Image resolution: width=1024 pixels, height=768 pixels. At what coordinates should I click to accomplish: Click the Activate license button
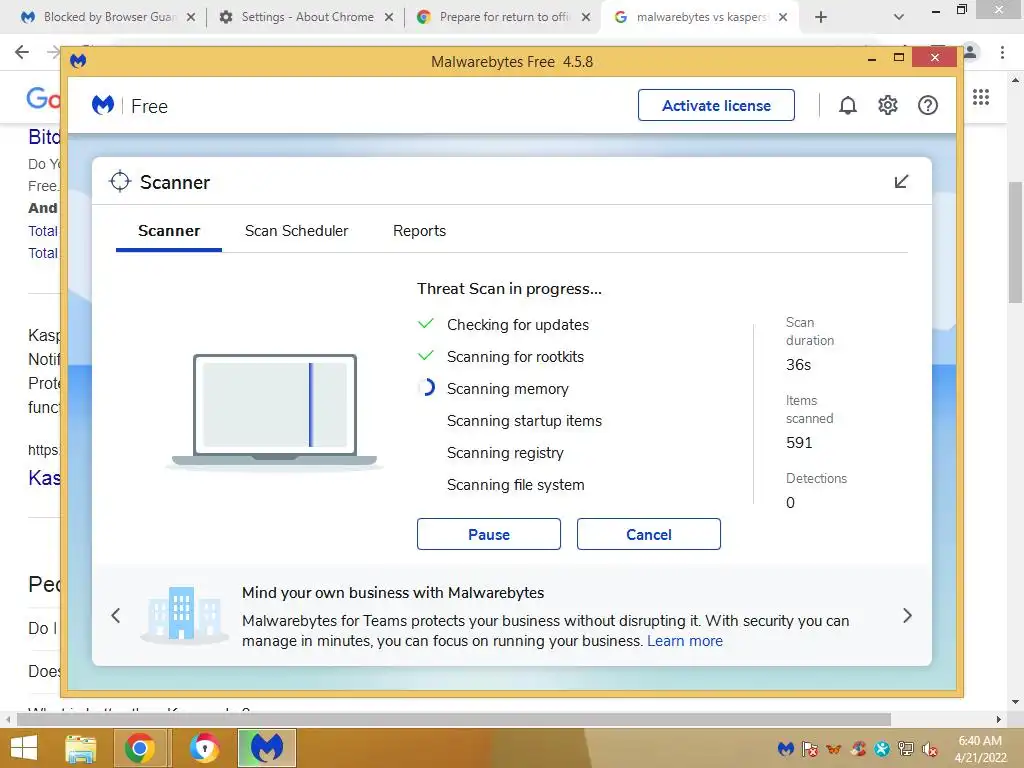(x=716, y=105)
